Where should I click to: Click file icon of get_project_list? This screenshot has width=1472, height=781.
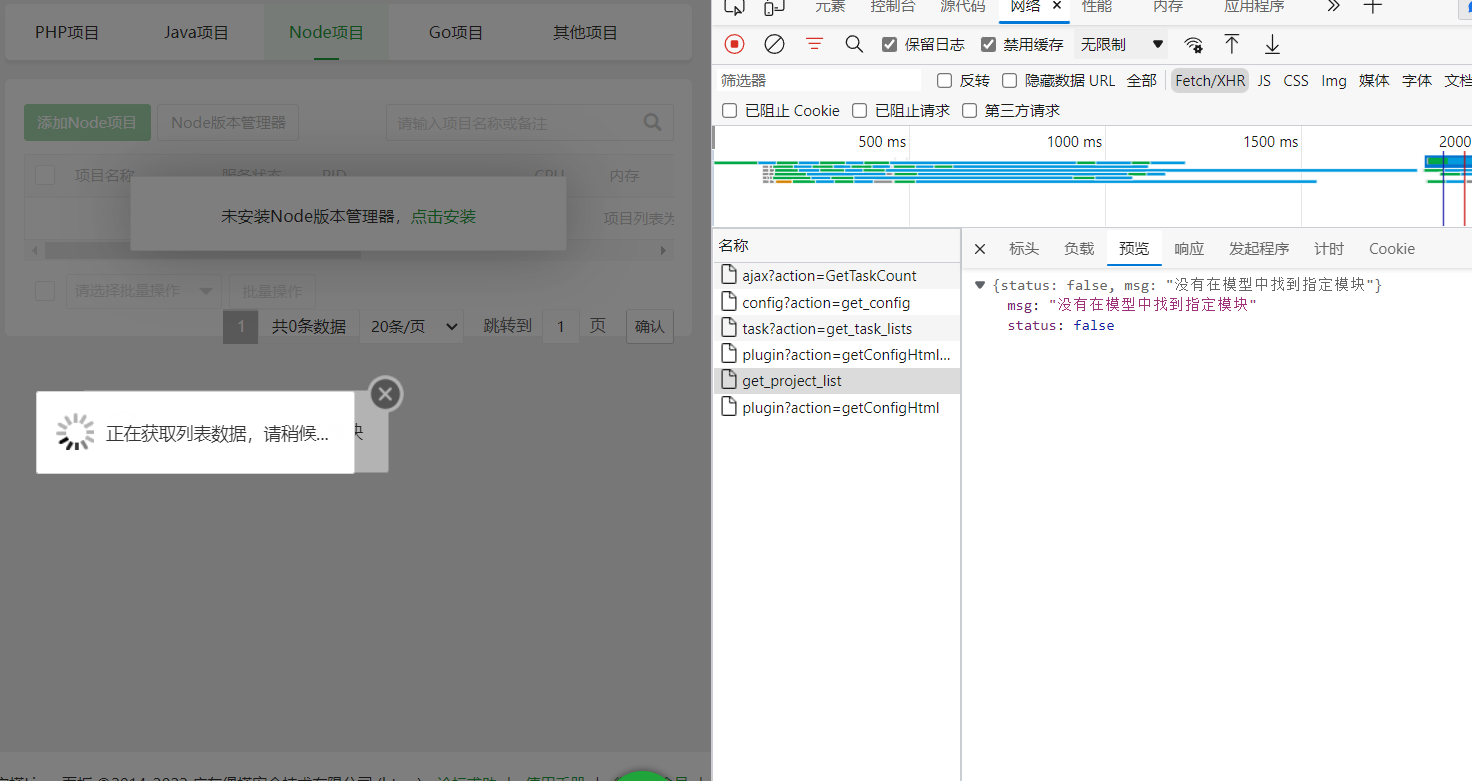click(x=729, y=380)
